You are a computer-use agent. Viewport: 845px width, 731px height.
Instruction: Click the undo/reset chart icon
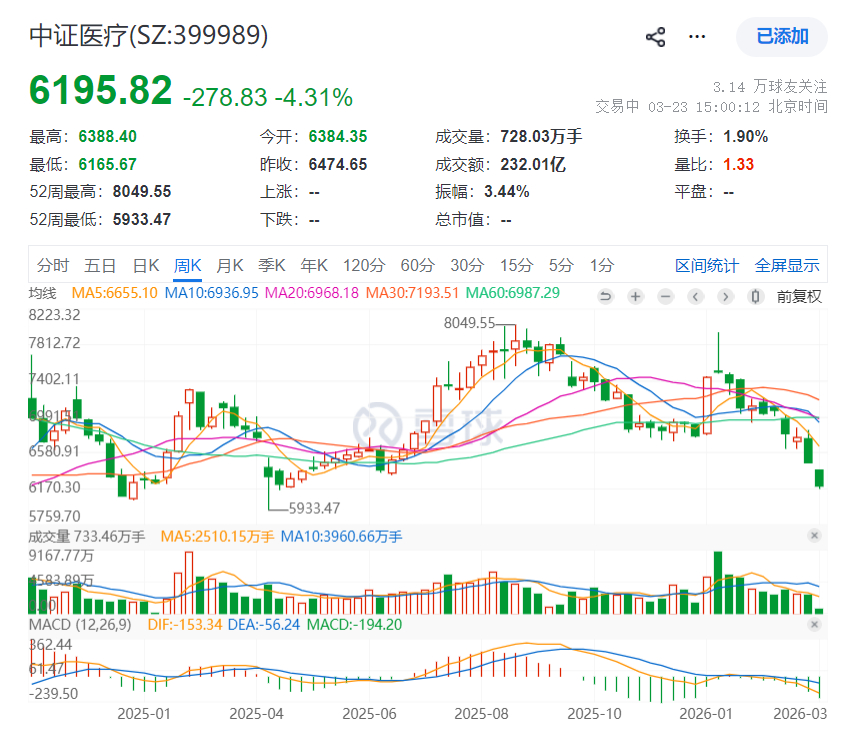(606, 296)
